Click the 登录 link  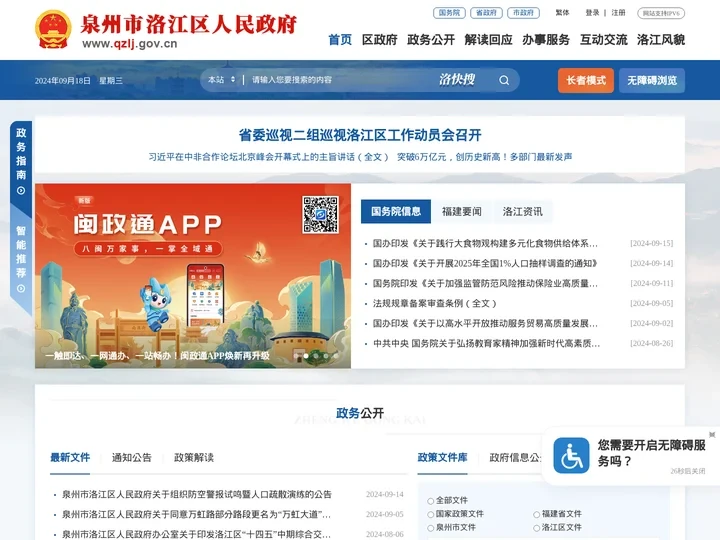coord(592,13)
